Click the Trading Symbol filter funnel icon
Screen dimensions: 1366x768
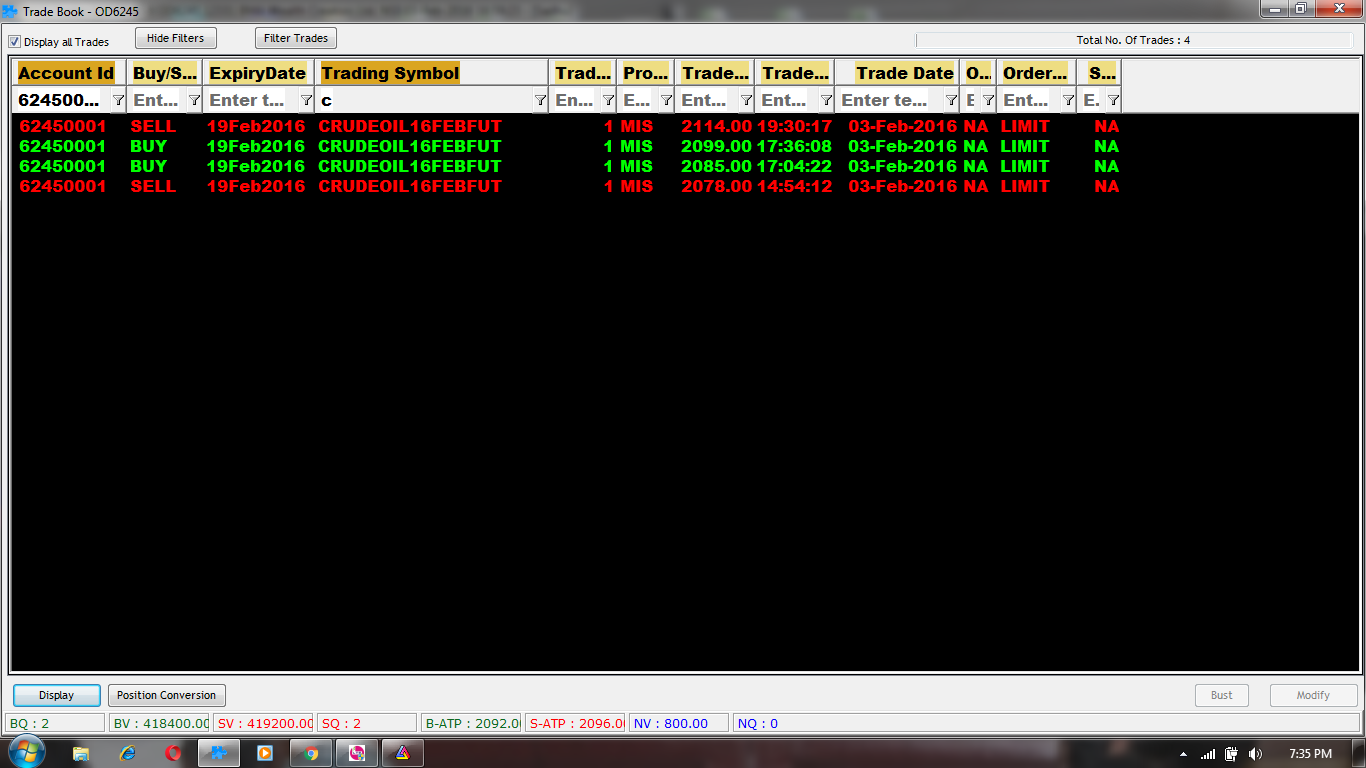(x=540, y=100)
